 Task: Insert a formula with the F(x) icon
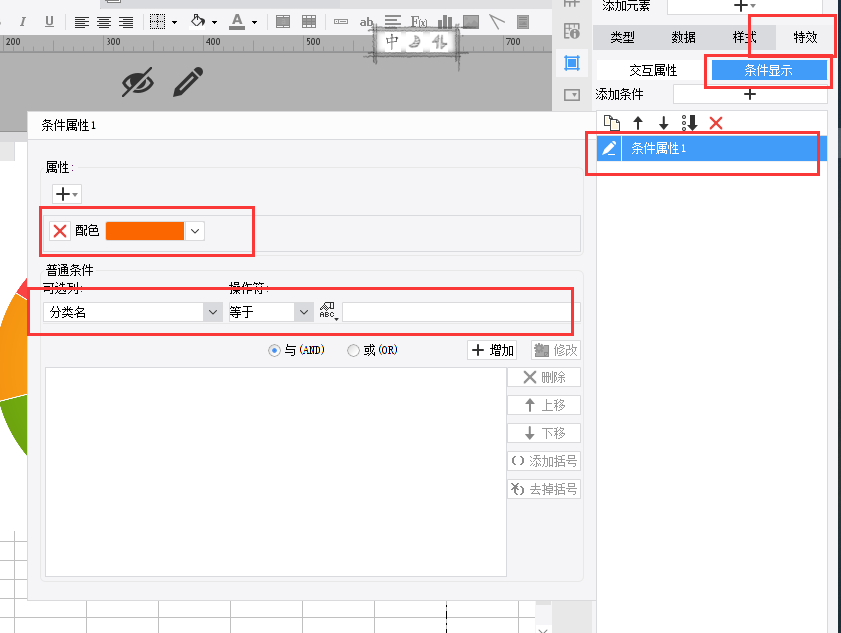(x=419, y=22)
